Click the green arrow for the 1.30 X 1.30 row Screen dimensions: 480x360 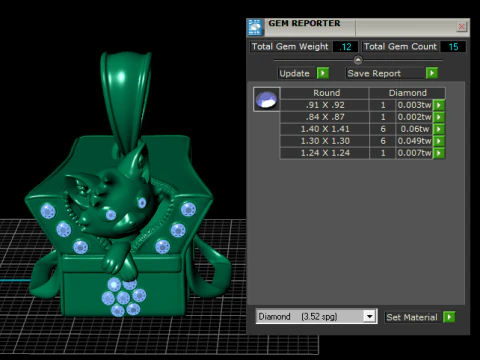pos(439,141)
